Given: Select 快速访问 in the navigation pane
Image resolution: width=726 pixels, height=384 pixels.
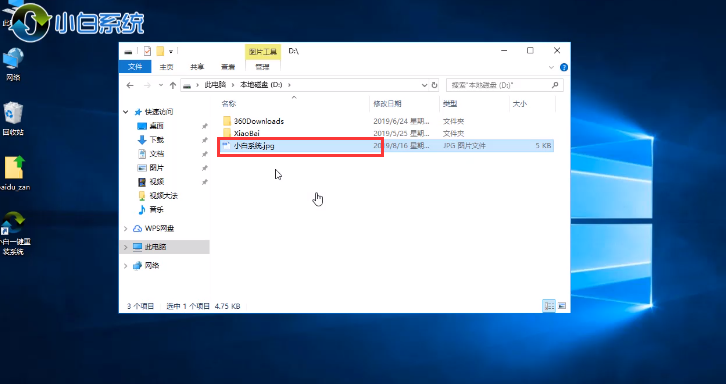Looking at the screenshot, I should click(x=159, y=112).
